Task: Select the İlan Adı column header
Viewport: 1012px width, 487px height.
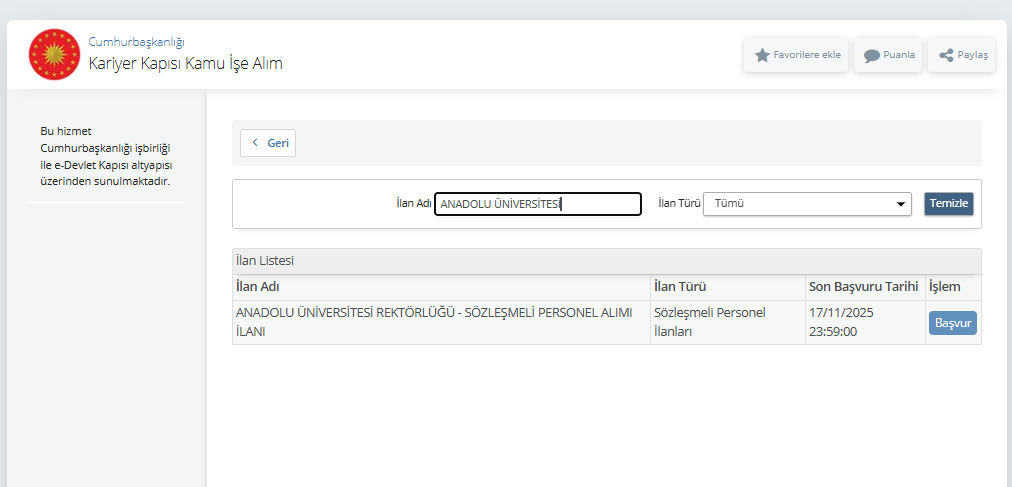Action: [x=257, y=287]
